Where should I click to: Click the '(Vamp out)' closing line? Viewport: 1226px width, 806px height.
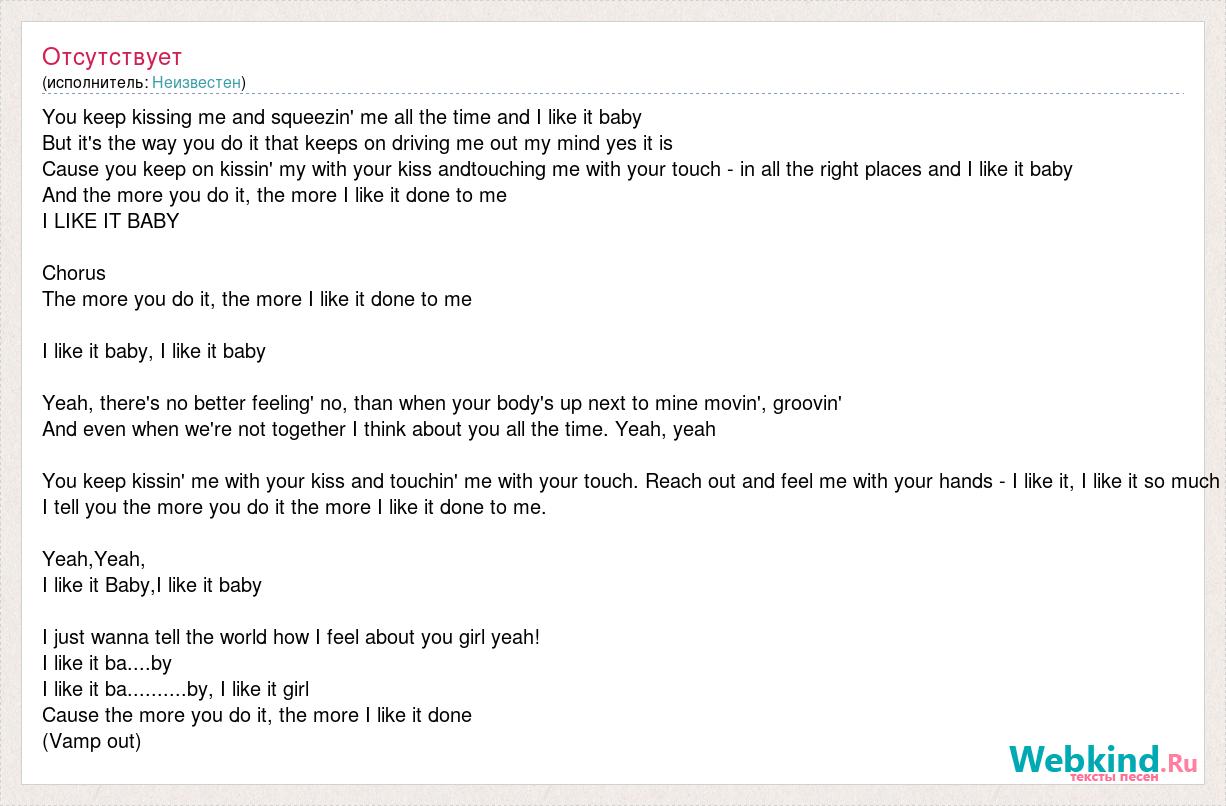[x=92, y=741]
